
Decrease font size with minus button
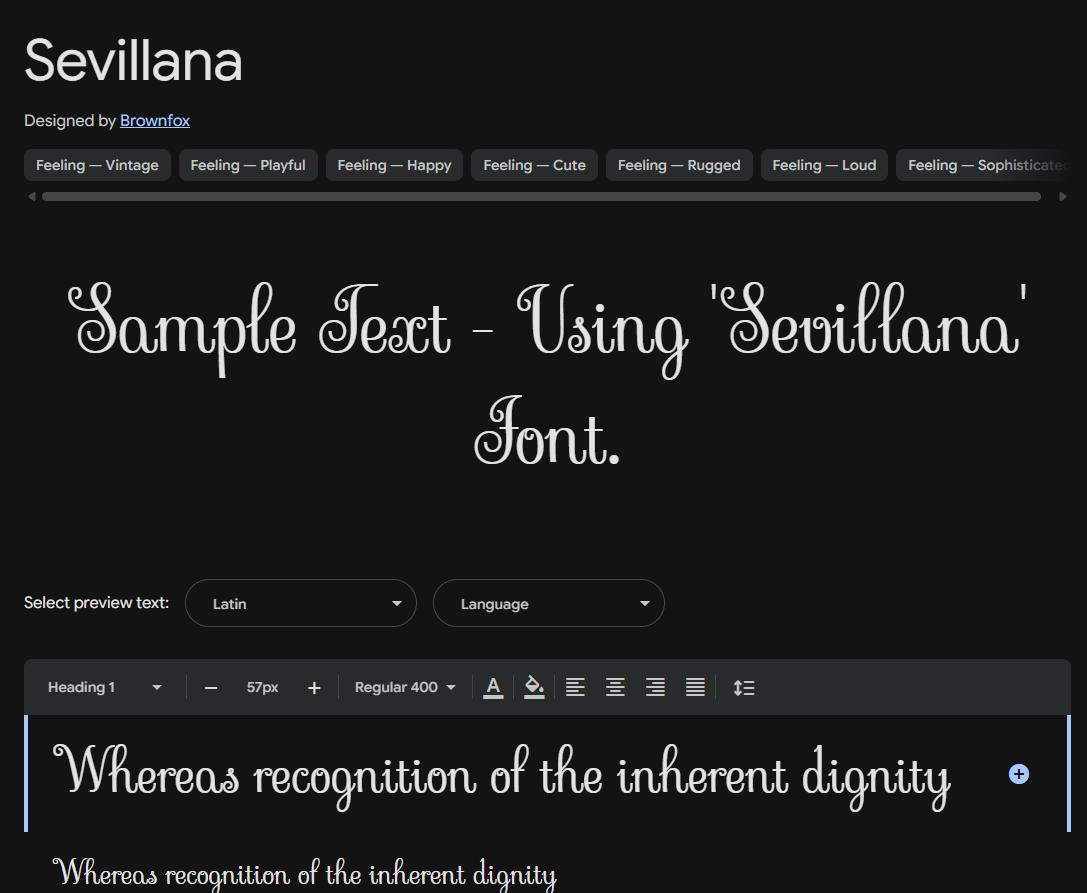point(211,688)
